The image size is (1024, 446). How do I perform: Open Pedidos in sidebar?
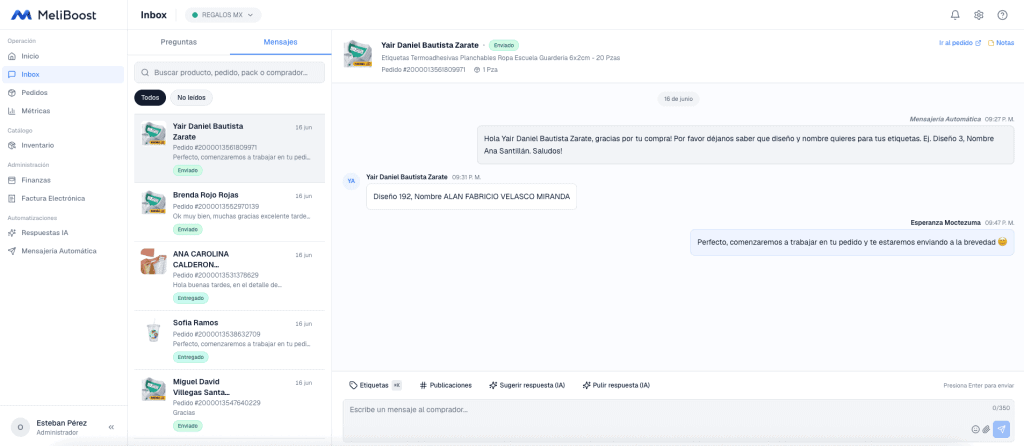63,93
